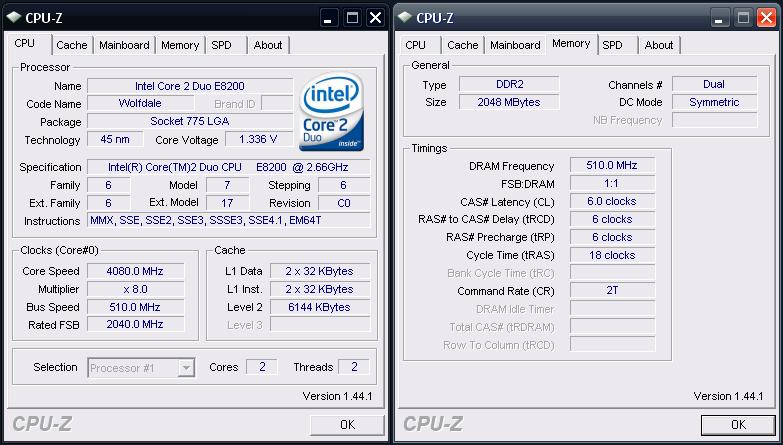The image size is (783, 445).
Task: Open the About tab in left CPU-Z window
Action: 268,45
